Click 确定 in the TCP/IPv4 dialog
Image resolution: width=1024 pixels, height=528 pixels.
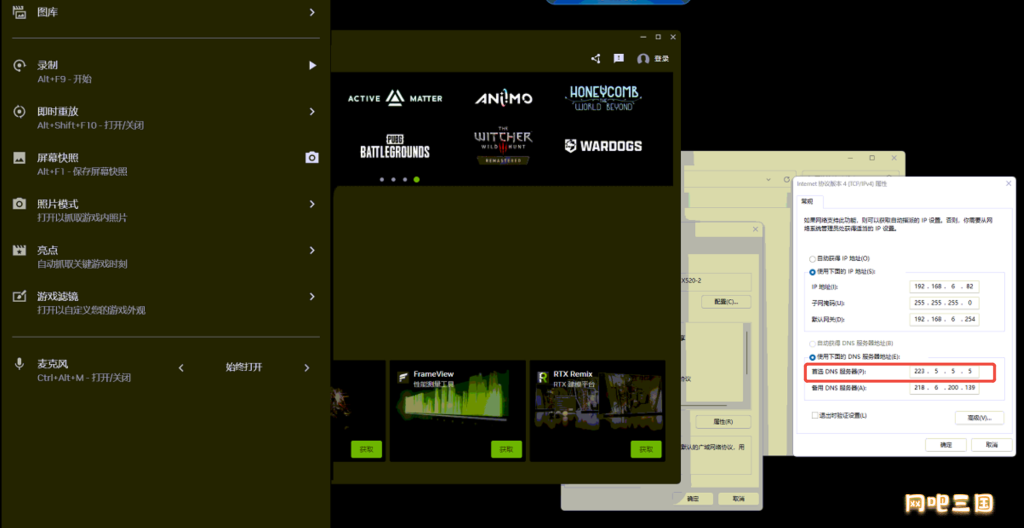[946, 444]
